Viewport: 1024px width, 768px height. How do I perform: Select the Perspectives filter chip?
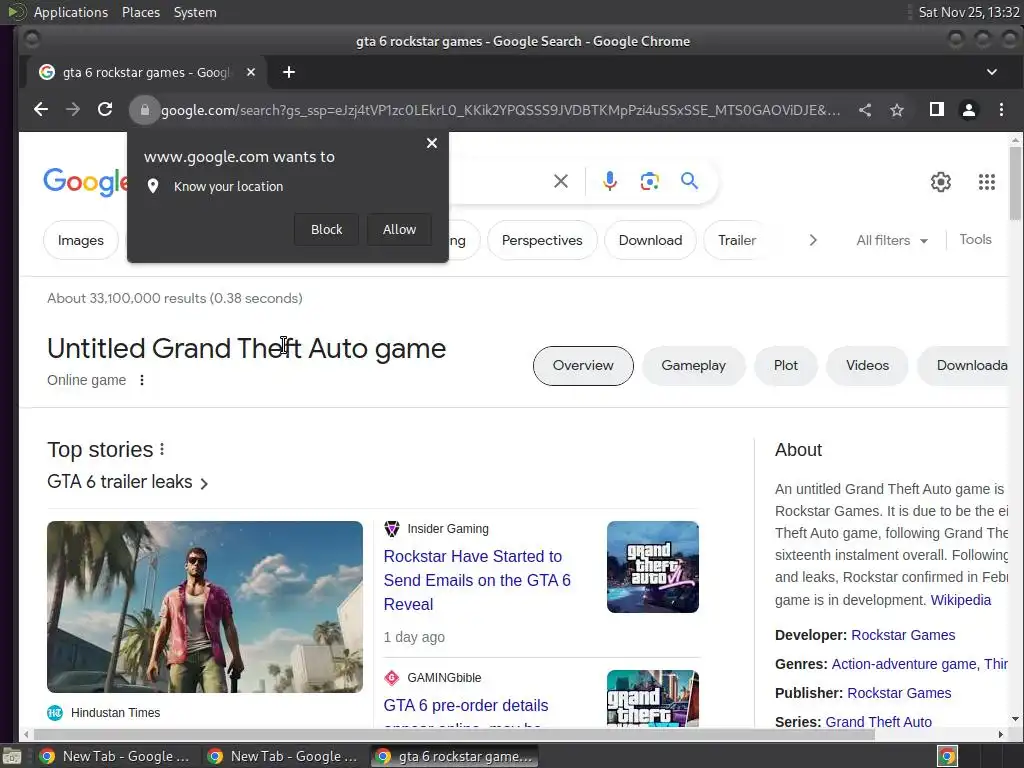tap(542, 240)
